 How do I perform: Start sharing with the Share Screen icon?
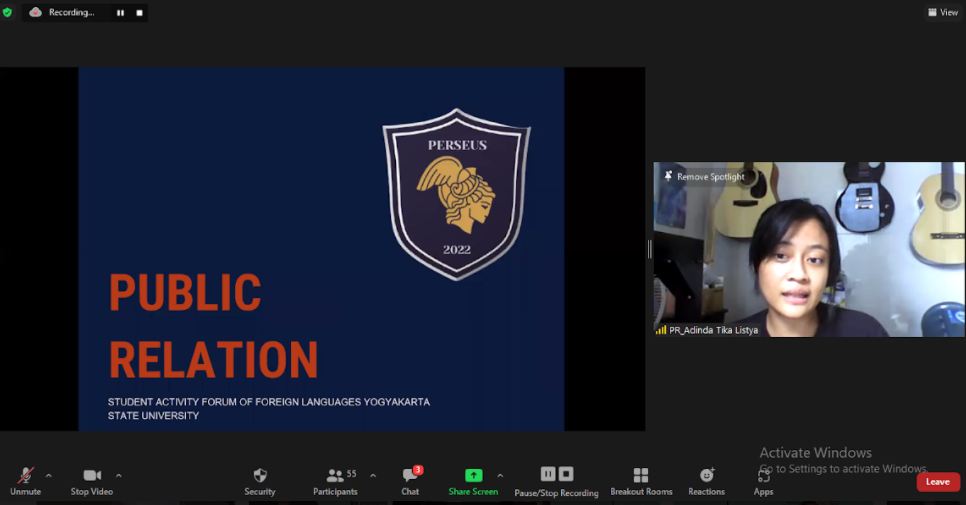pos(473,476)
